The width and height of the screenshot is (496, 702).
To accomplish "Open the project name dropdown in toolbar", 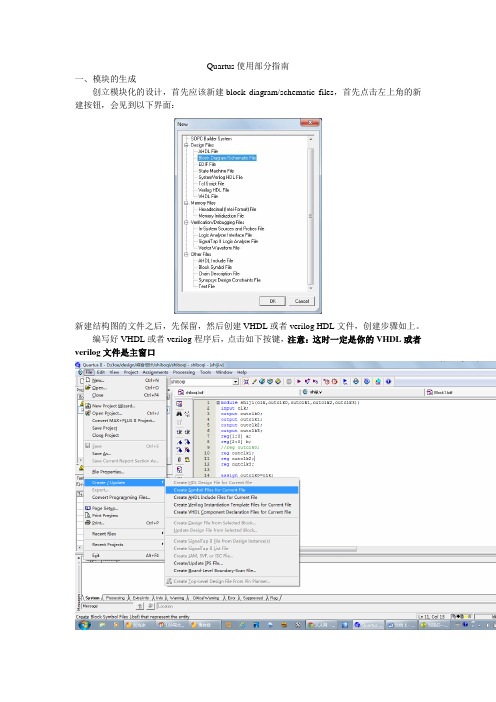I will click(x=235, y=382).
